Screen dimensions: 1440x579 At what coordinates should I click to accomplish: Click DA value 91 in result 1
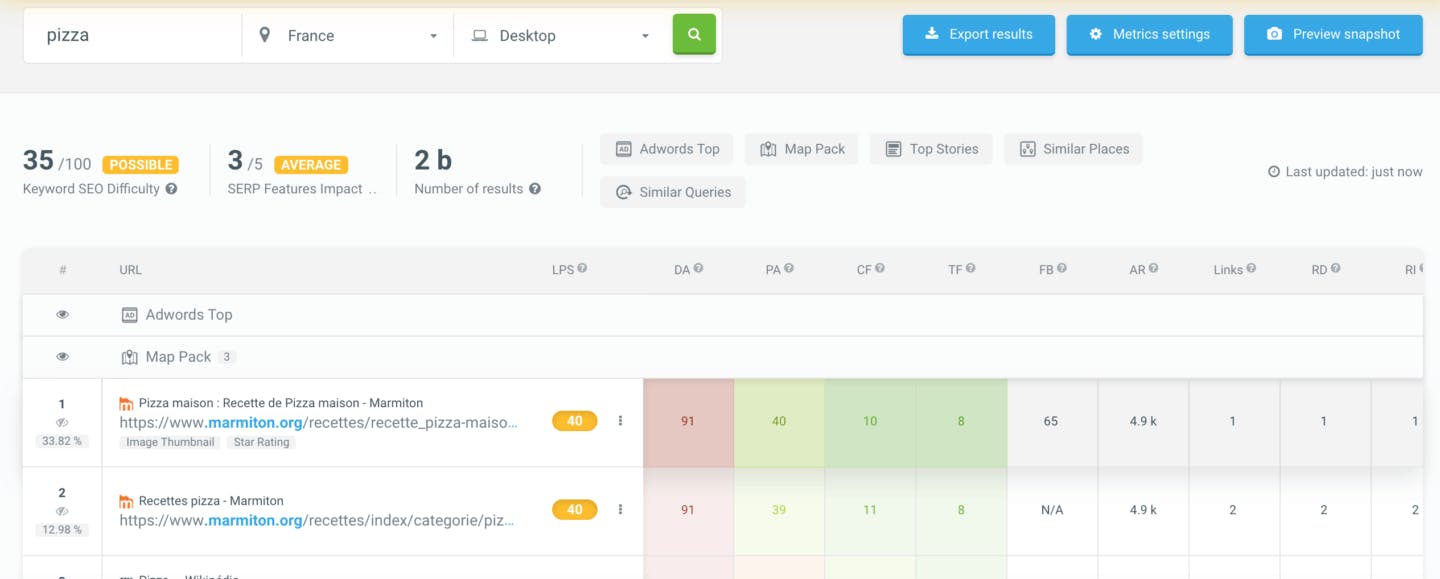[688, 421]
